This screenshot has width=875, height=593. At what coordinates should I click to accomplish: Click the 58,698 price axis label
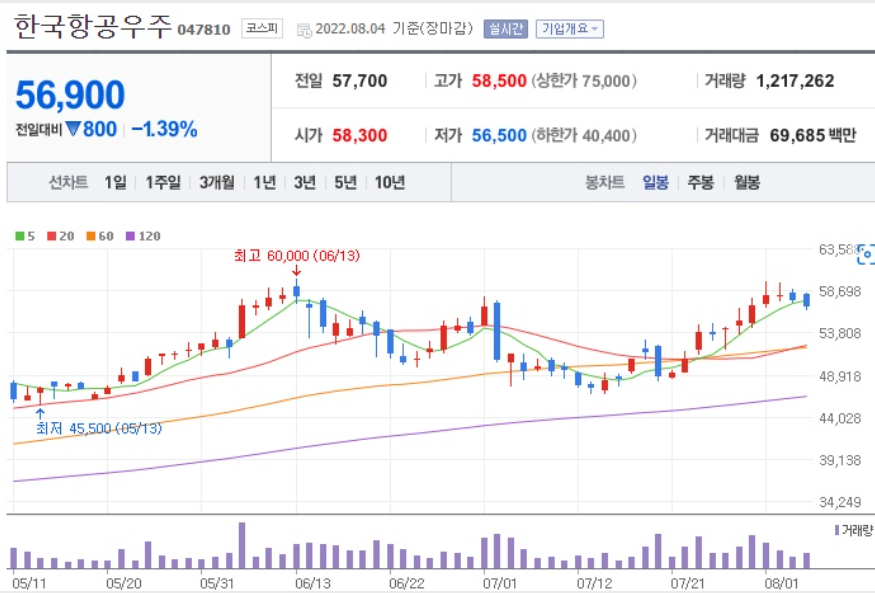tap(840, 291)
